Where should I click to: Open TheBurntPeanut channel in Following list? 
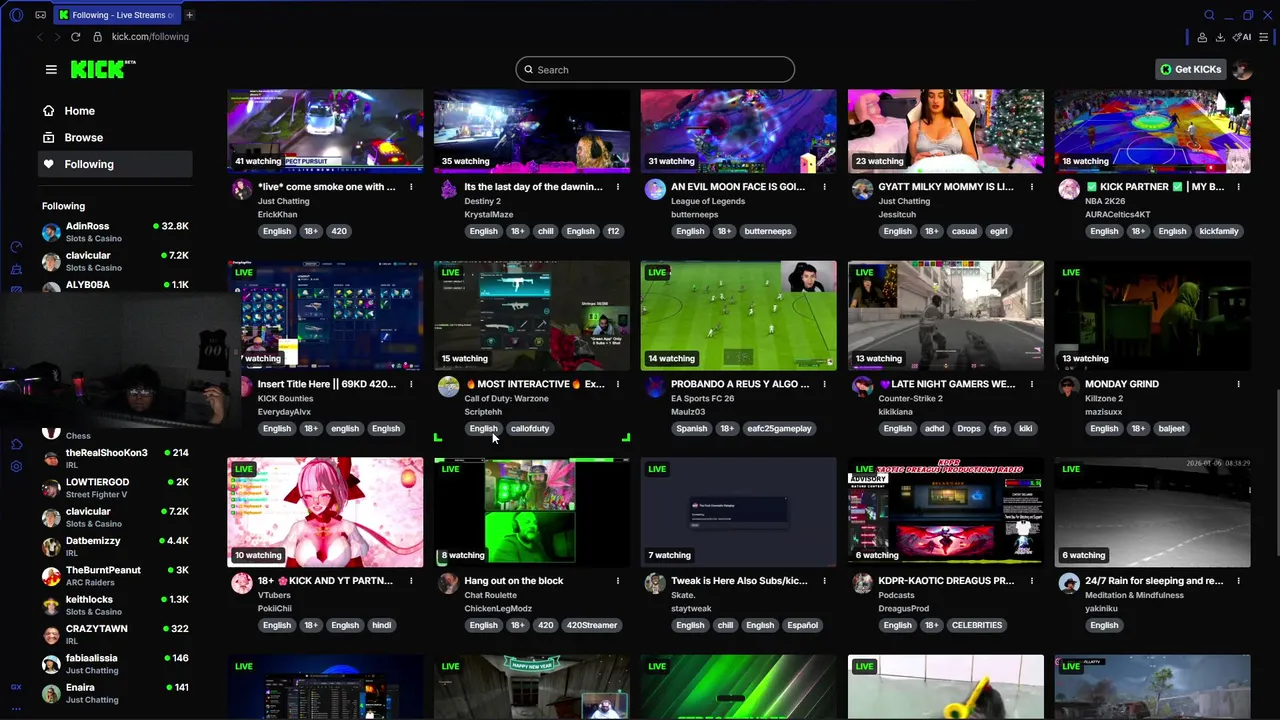coord(115,576)
